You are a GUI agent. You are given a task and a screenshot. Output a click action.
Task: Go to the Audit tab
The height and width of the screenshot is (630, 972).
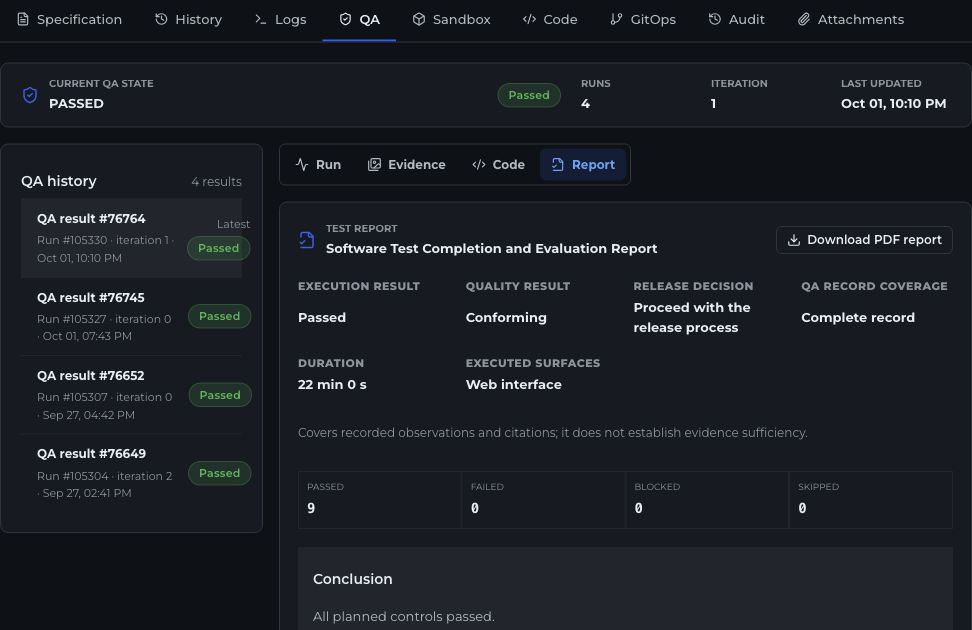736,19
